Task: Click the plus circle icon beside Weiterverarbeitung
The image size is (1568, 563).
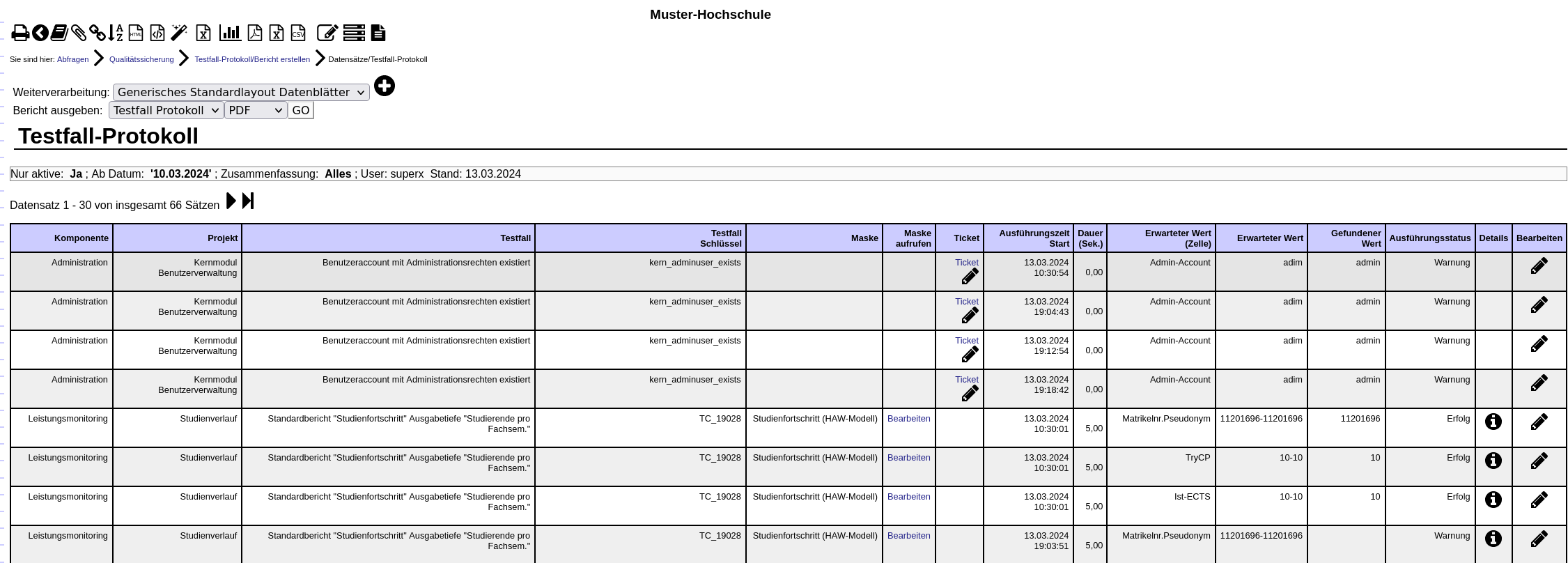Action: pyautogui.click(x=385, y=86)
